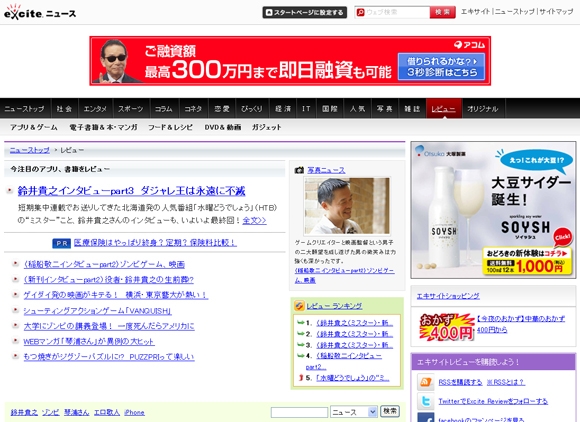Open the エンタメ nav tab
Screen dimensions: 580x422
[95, 109]
